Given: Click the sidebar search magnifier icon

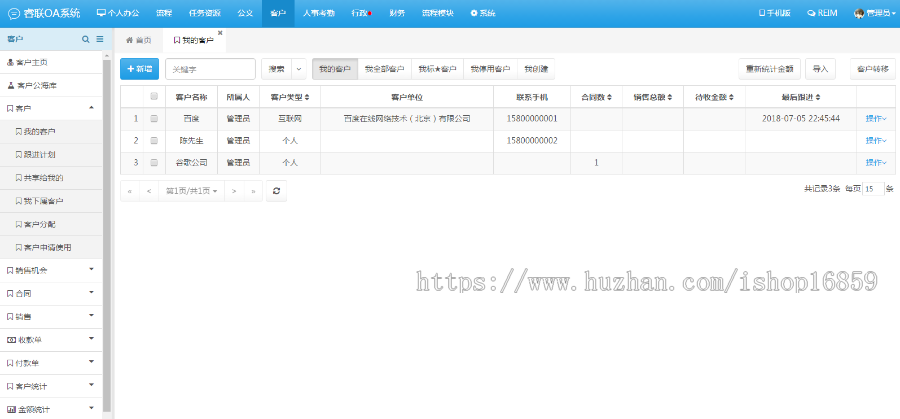Looking at the screenshot, I should point(86,39).
